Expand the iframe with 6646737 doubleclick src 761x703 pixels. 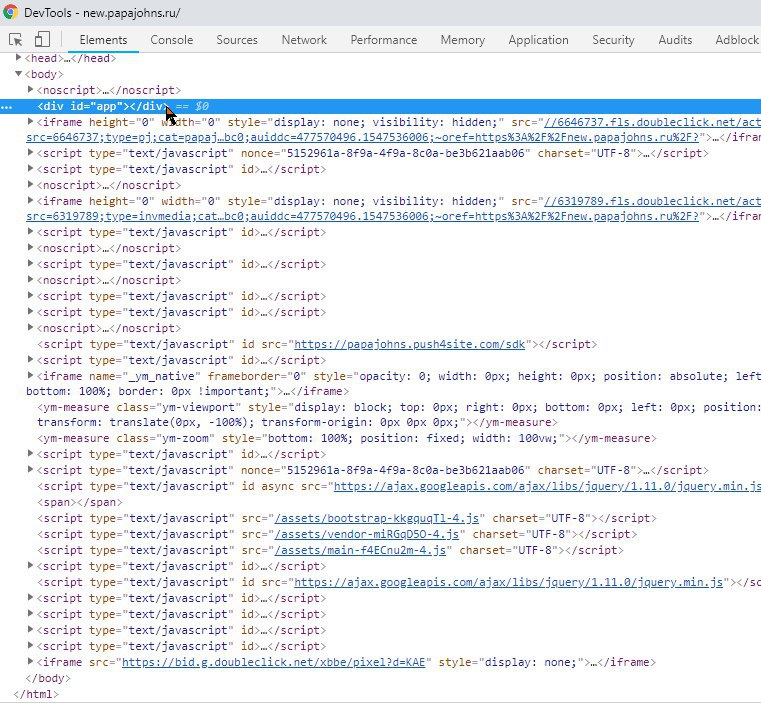(x=31, y=121)
